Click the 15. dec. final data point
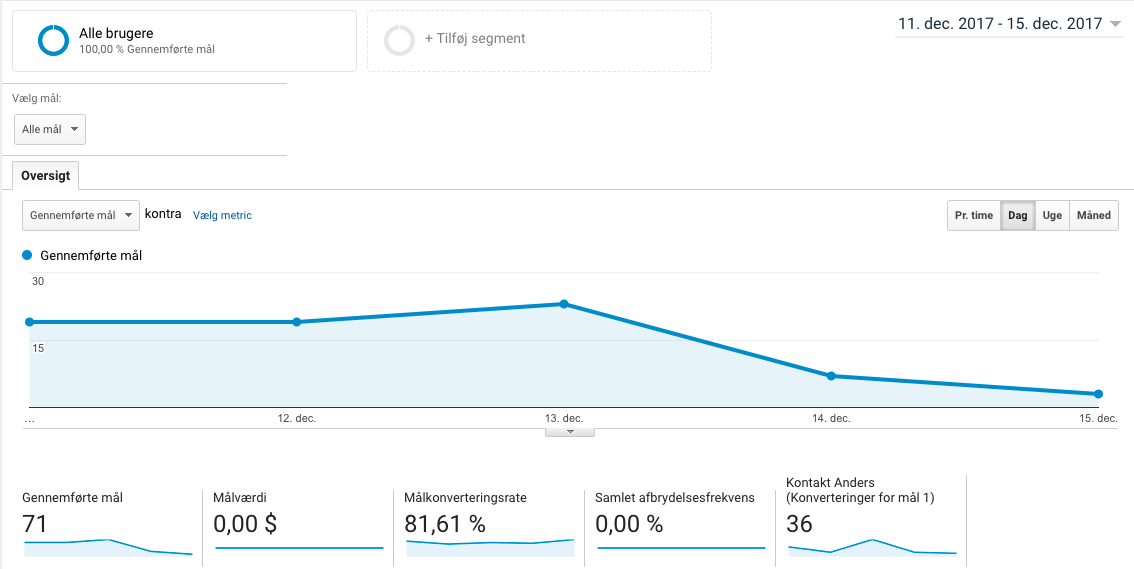1134x569 pixels. (x=1098, y=394)
